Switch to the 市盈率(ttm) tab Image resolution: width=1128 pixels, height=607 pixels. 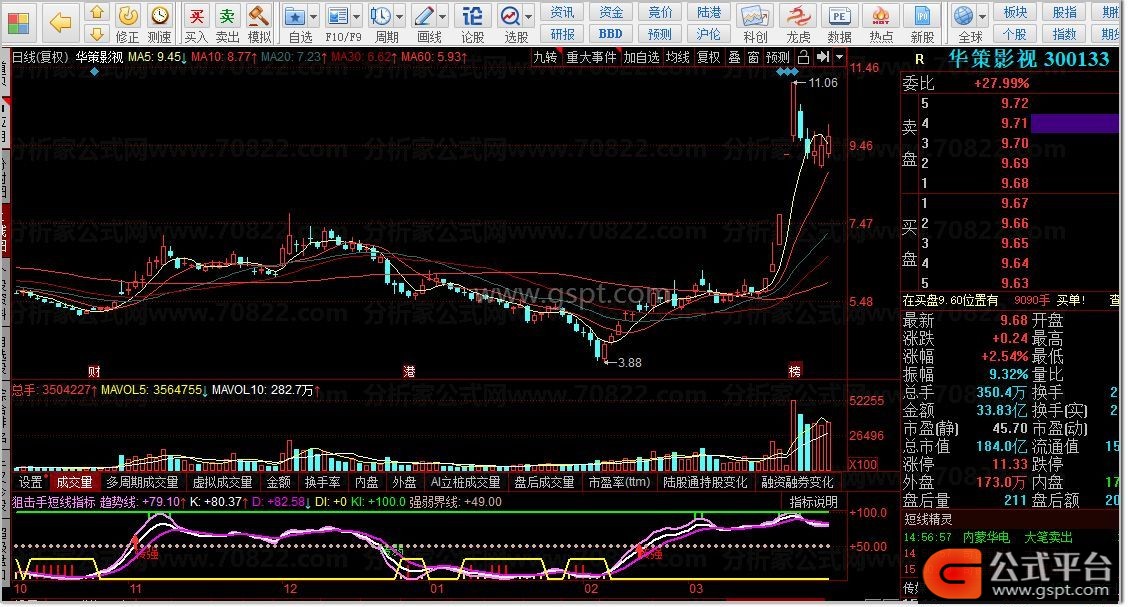point(619,482)
